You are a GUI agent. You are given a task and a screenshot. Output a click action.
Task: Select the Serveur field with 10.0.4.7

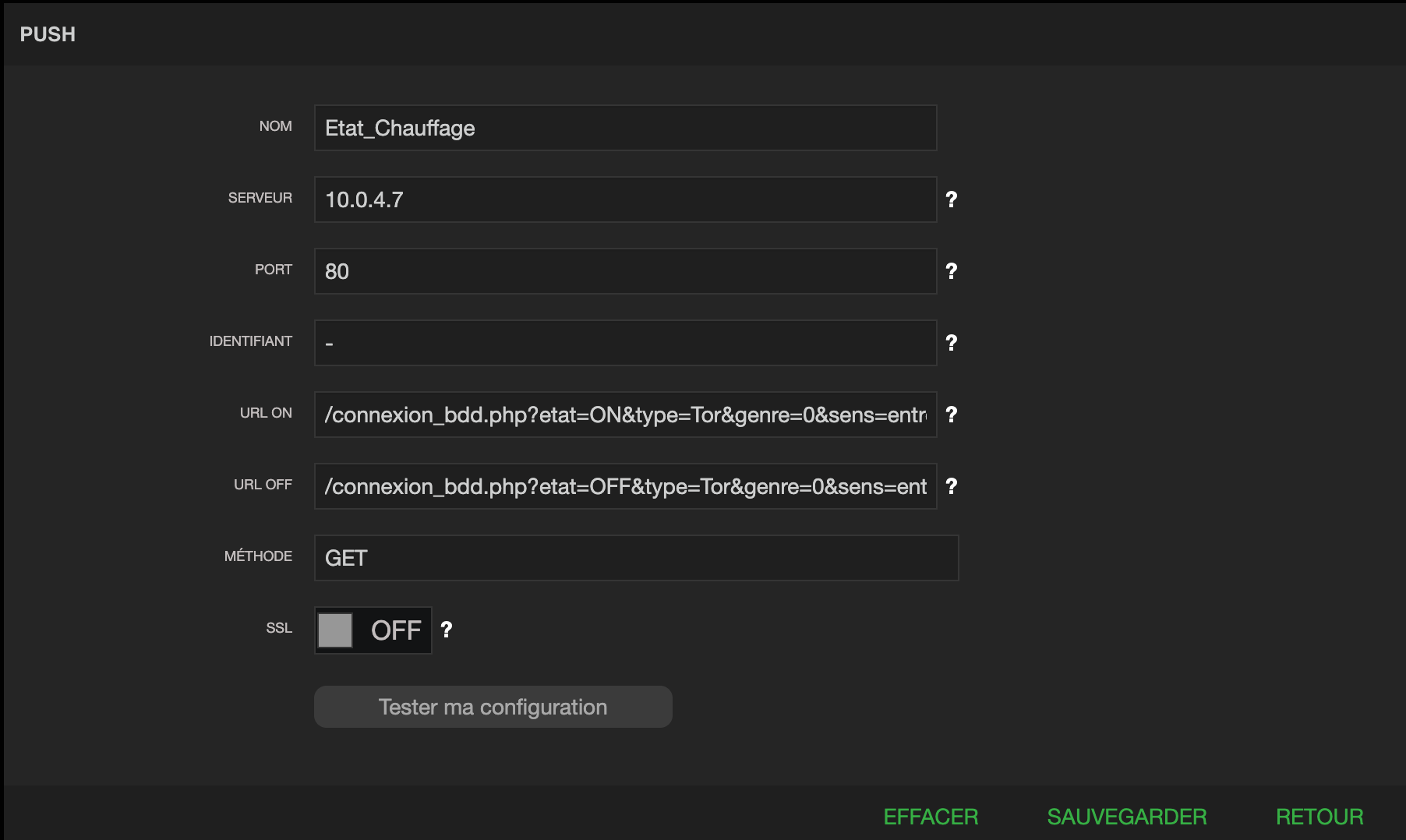624,199
